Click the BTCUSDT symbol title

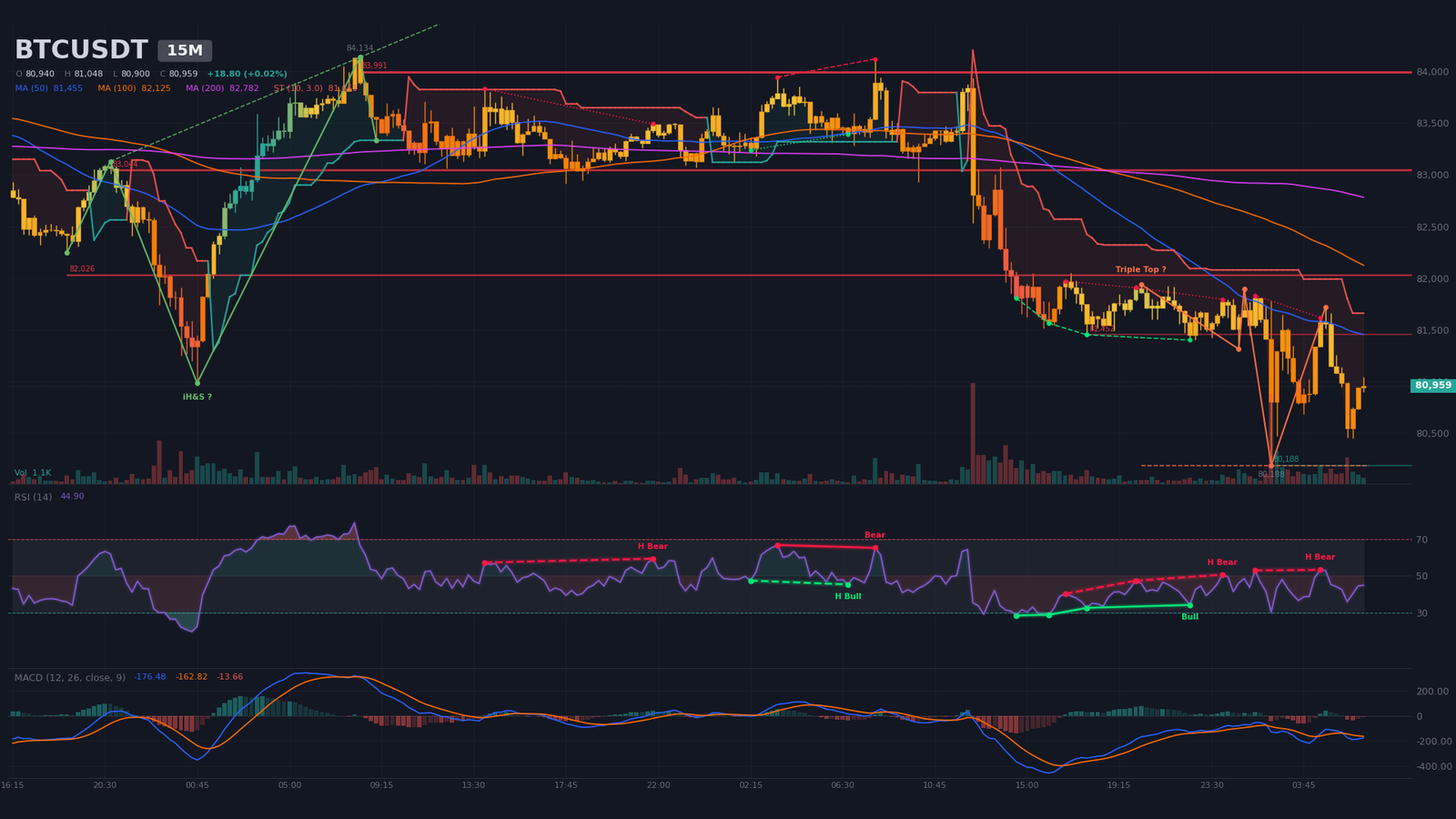click(81, 50)
